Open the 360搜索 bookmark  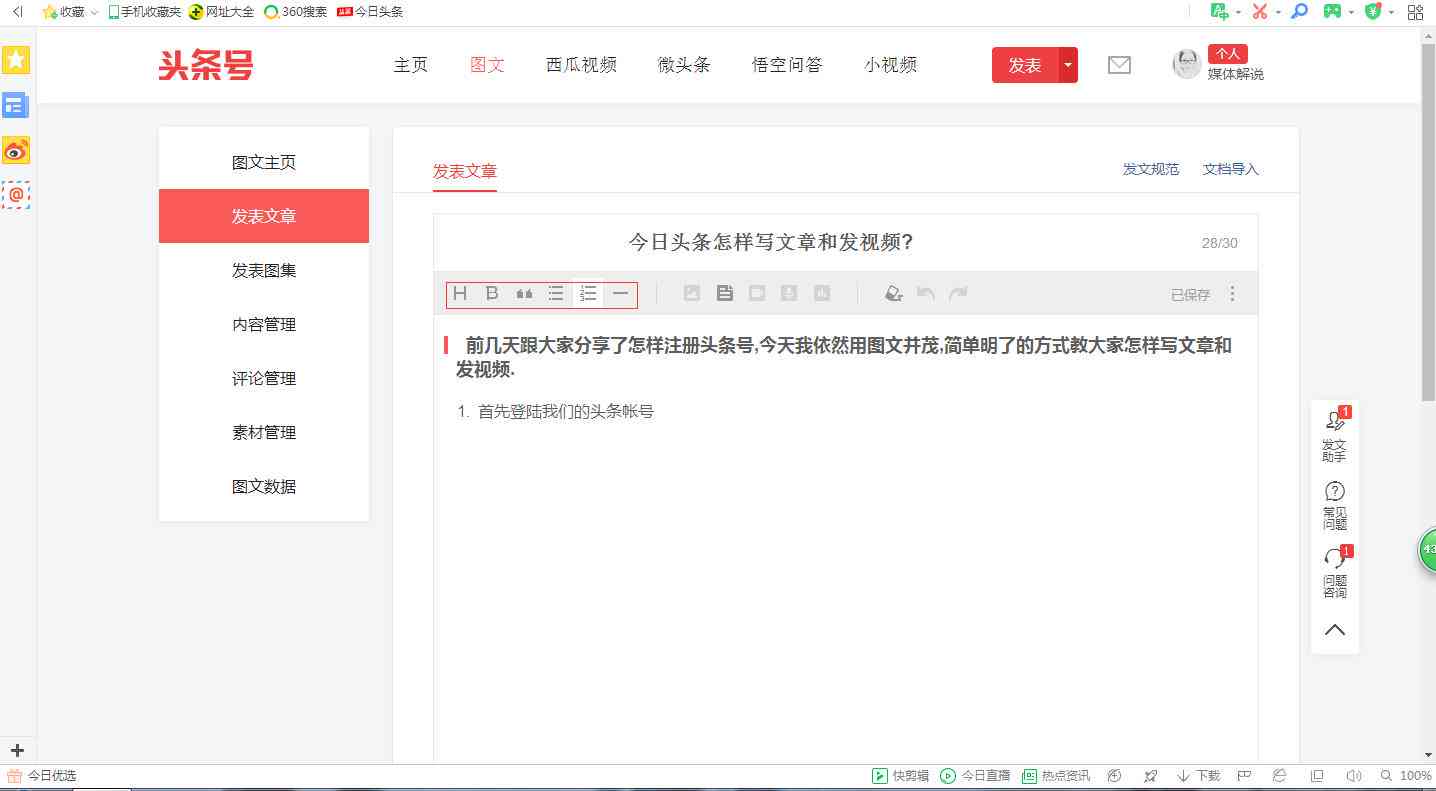tap(295, 12)
